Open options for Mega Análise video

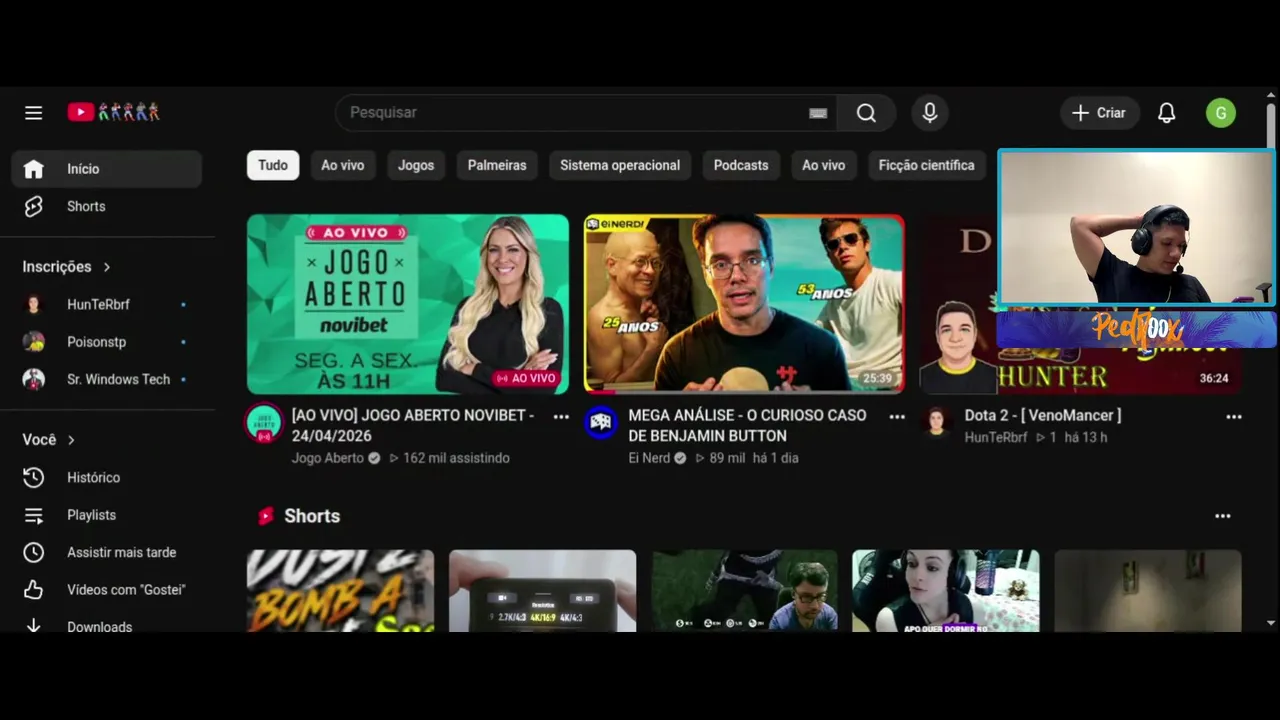(897, 417)
